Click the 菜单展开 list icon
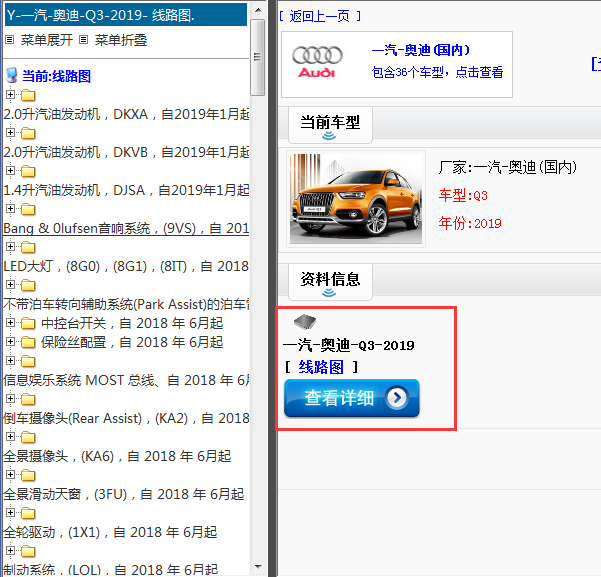 pyautogui.click(x=10, y=39)
